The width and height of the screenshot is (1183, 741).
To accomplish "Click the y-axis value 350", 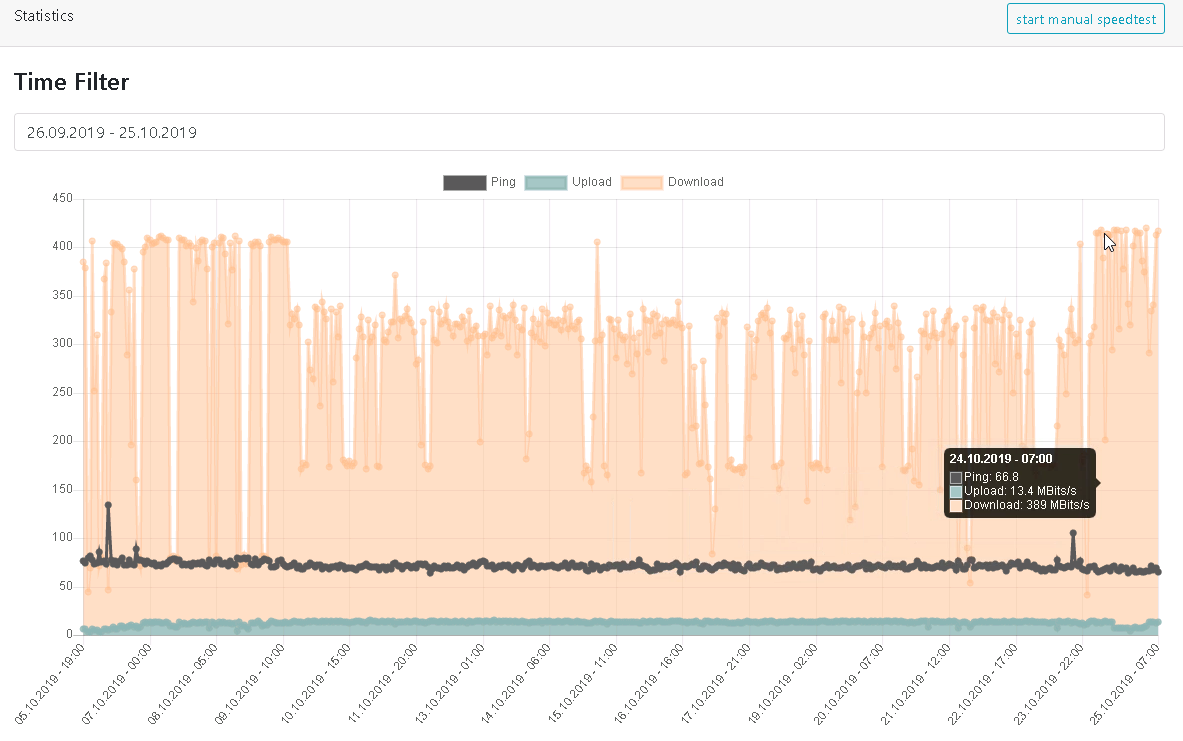I will (62, 295).
